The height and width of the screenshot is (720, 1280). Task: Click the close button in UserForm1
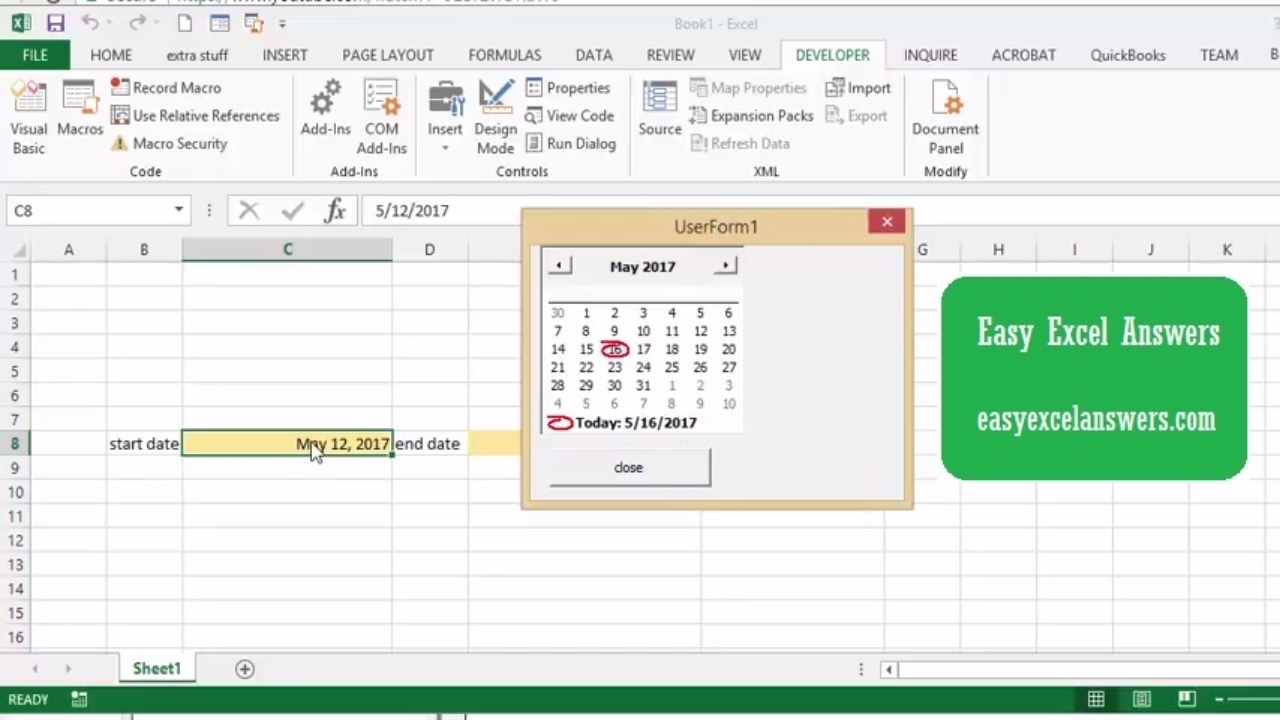(630, 468)
